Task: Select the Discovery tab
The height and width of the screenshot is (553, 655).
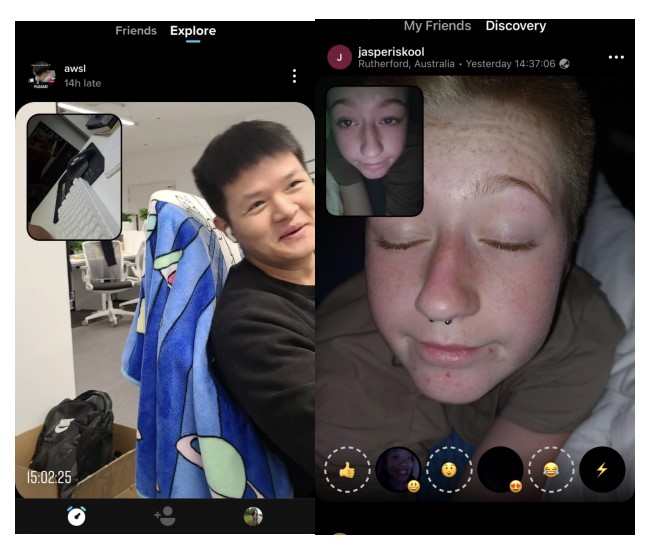Action: pyautogui.click(x=516, y=26)
